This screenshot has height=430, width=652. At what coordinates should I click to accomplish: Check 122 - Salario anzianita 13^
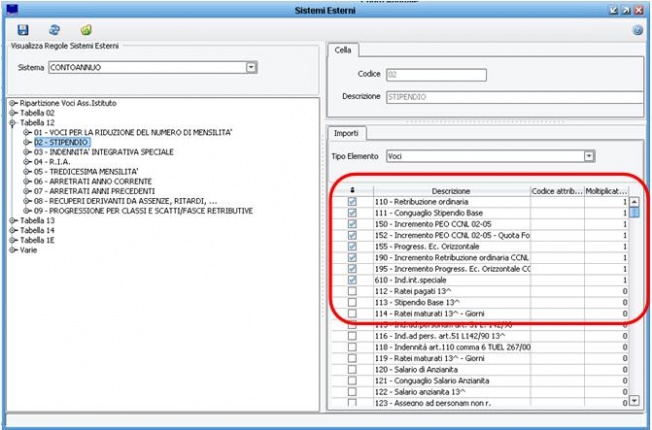tap(352, 392)
